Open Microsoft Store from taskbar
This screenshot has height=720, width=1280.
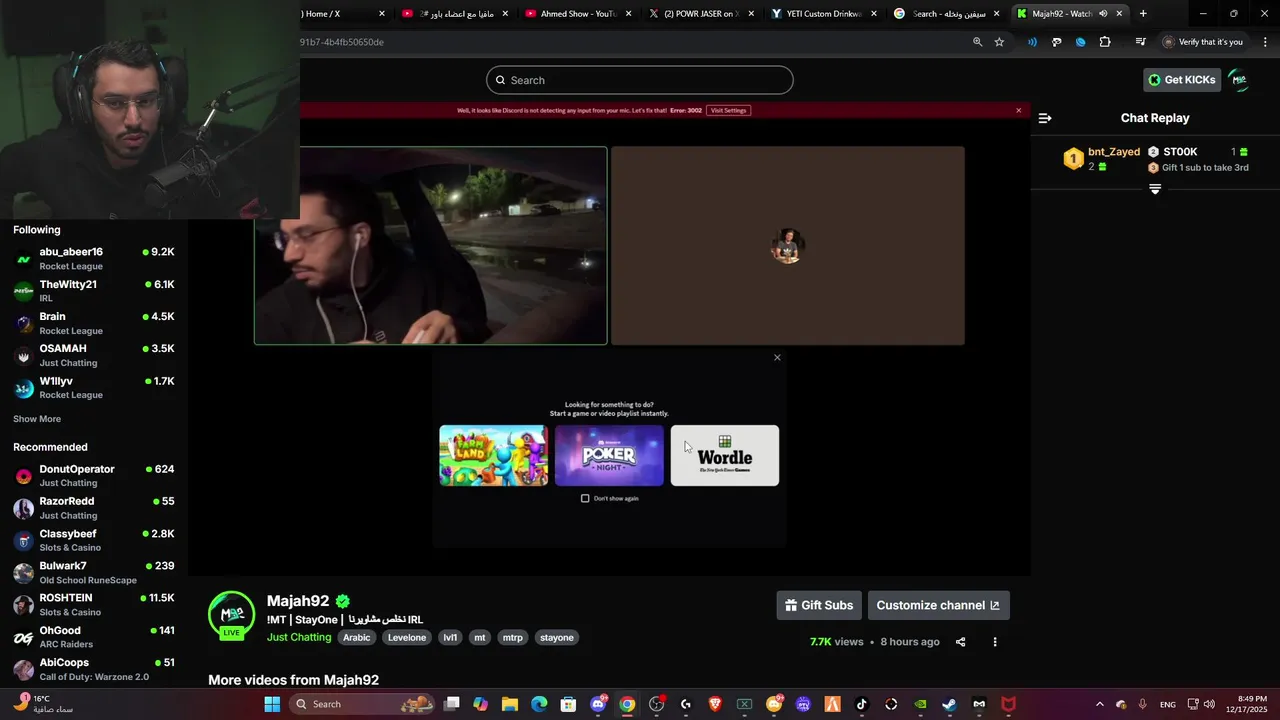568,704
